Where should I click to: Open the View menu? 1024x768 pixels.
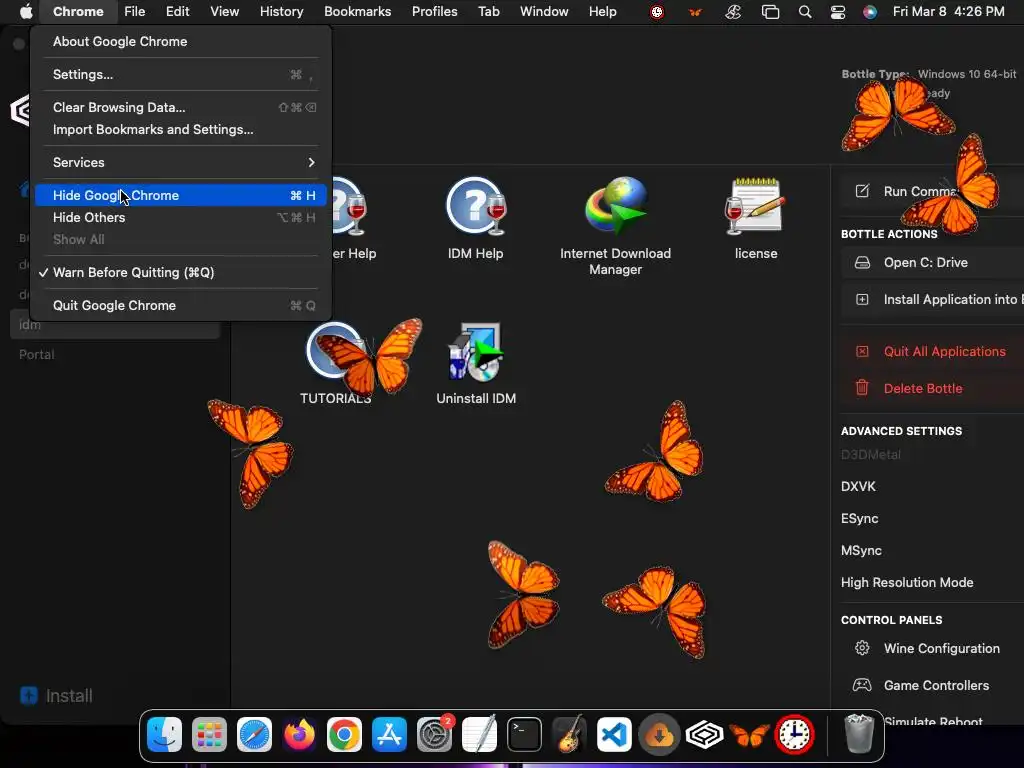[x=224, y=11]
